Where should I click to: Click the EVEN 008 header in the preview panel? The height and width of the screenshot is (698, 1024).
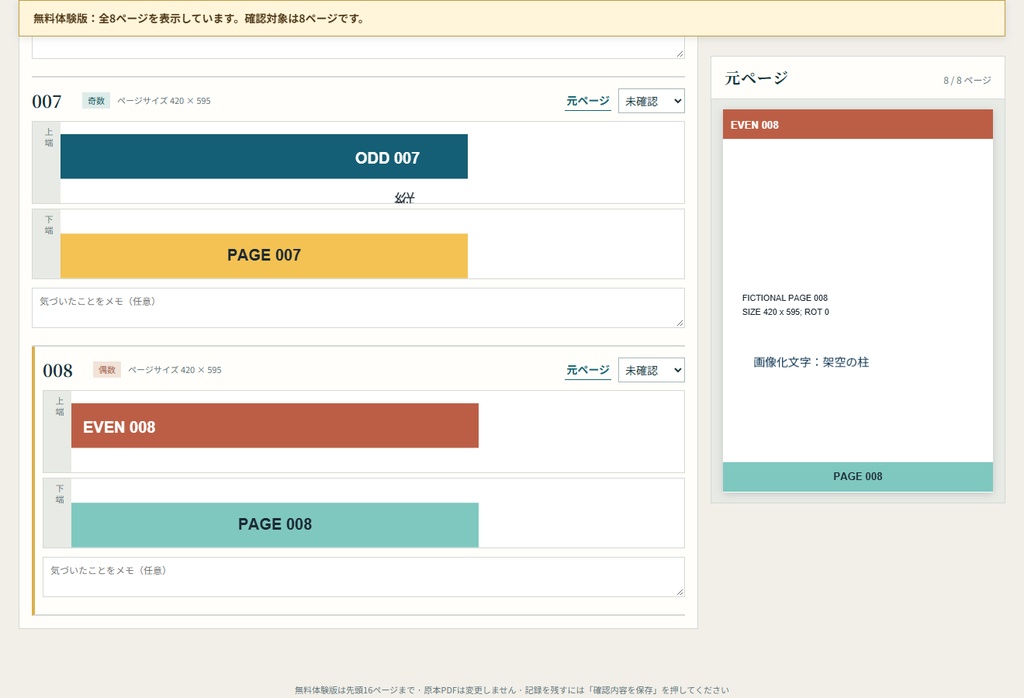[x=857, y=124]
